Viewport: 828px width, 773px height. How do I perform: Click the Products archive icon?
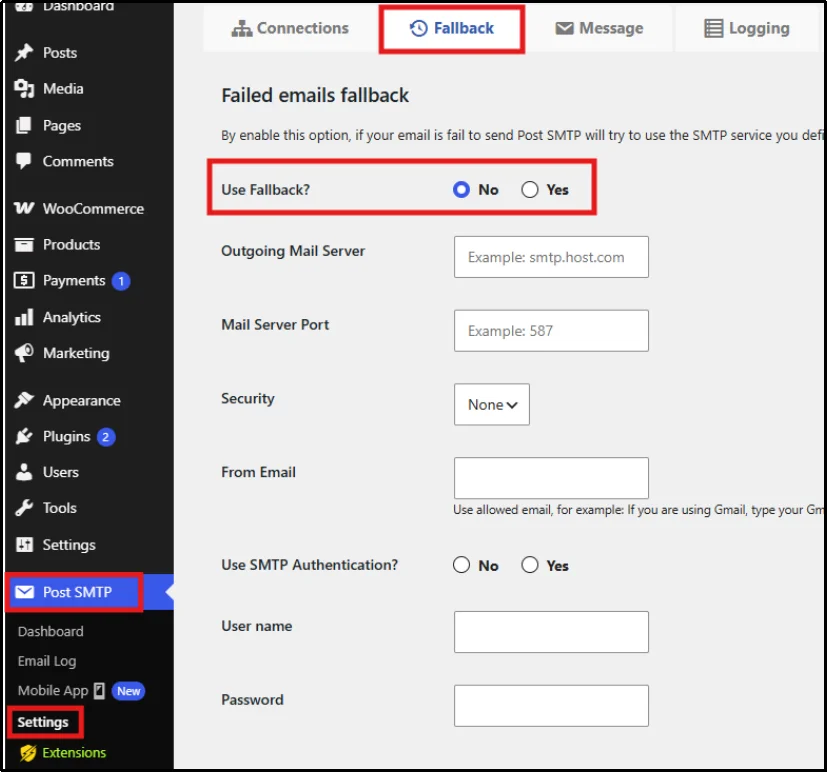click(x=24, y=244)
